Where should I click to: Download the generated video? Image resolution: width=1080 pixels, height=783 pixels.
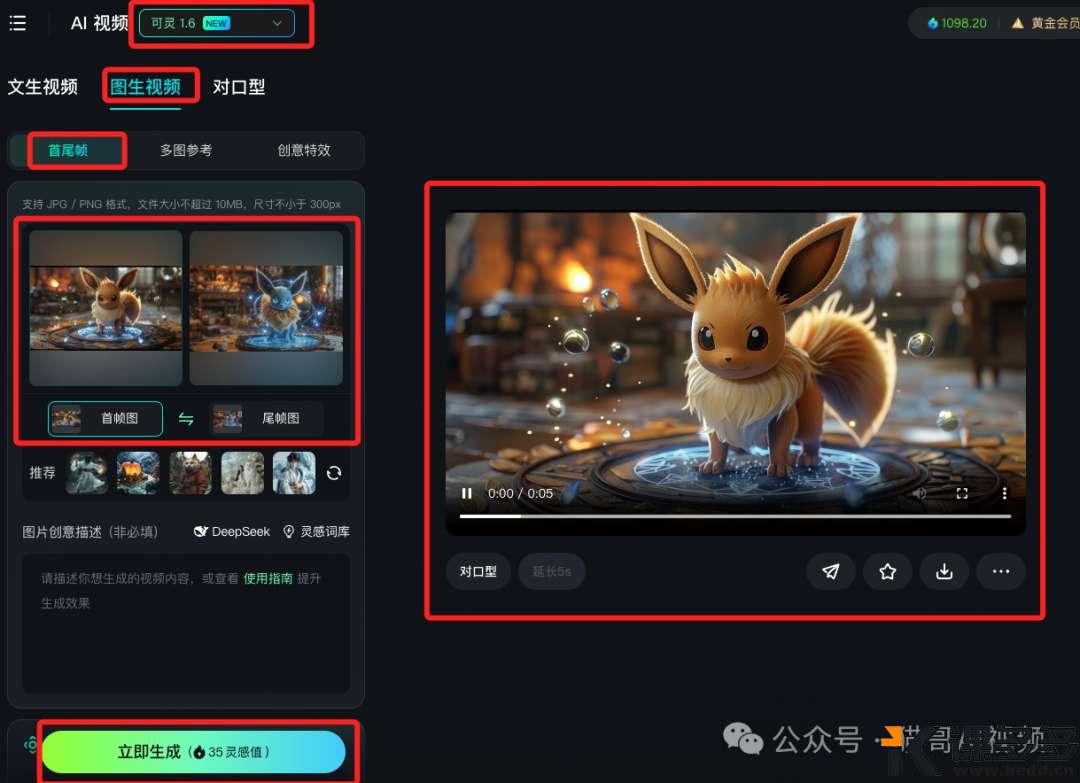point(944,572)
